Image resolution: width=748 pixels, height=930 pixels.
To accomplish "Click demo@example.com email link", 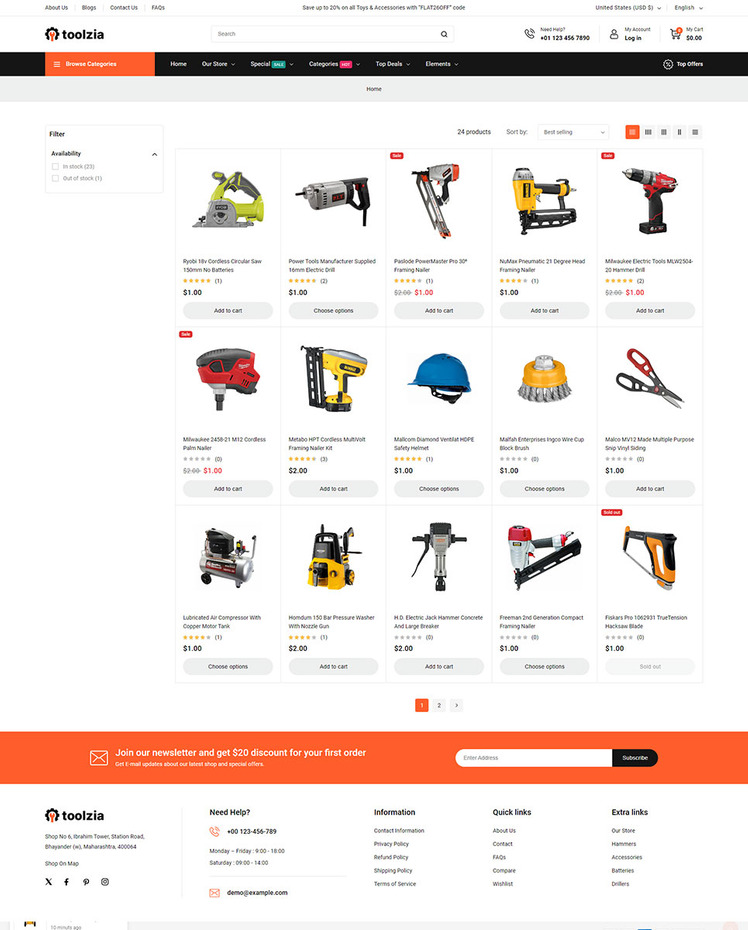I will 257,893.
